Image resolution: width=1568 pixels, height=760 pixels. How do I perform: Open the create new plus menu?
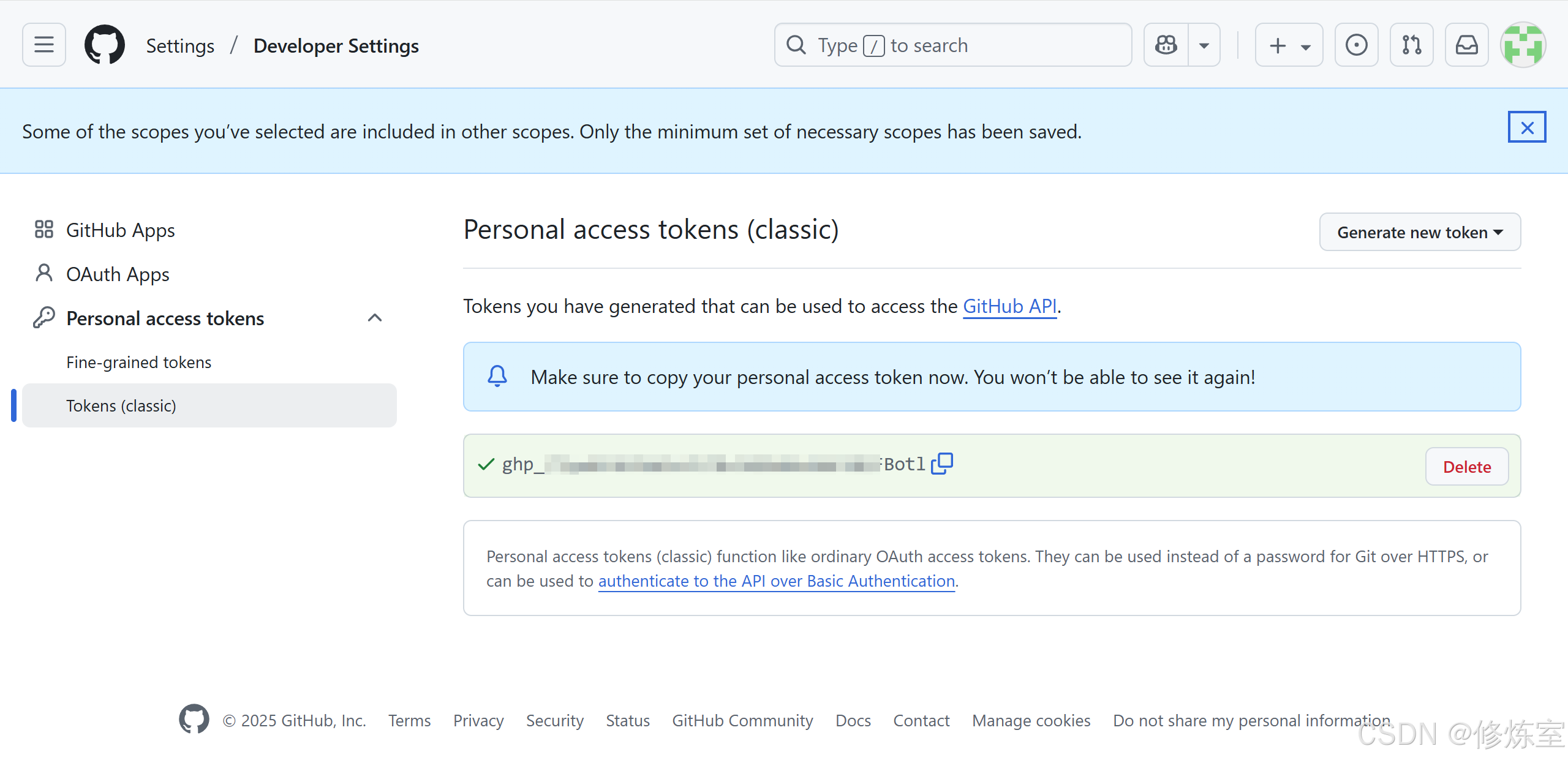coord(1289,45)
